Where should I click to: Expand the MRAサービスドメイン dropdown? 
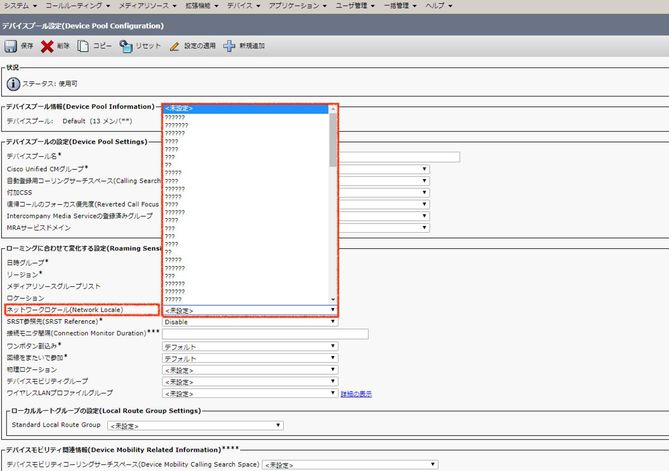pos(424,228)
